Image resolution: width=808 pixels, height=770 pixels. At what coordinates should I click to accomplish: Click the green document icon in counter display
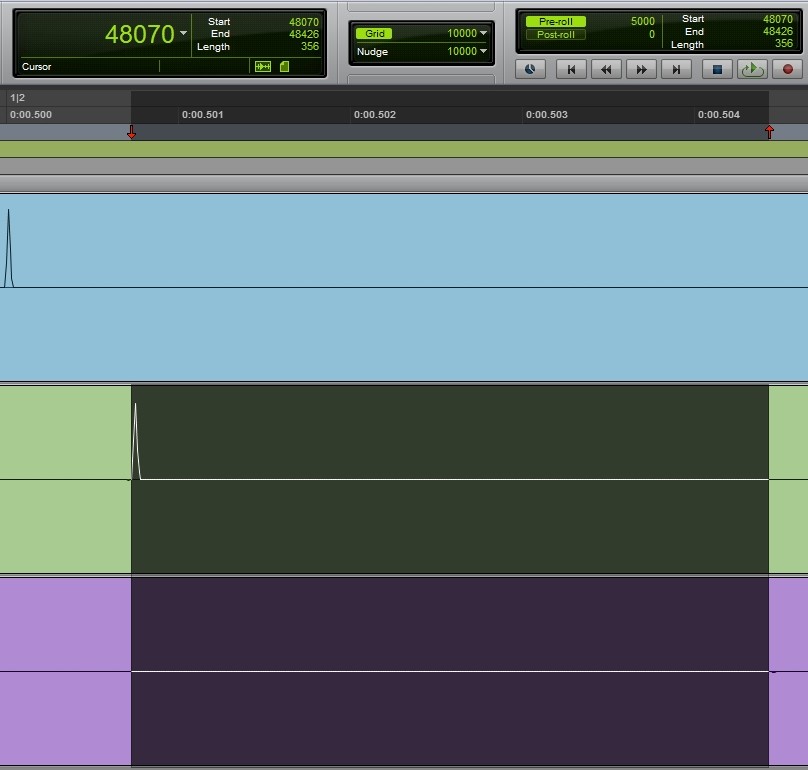[284, 67]
